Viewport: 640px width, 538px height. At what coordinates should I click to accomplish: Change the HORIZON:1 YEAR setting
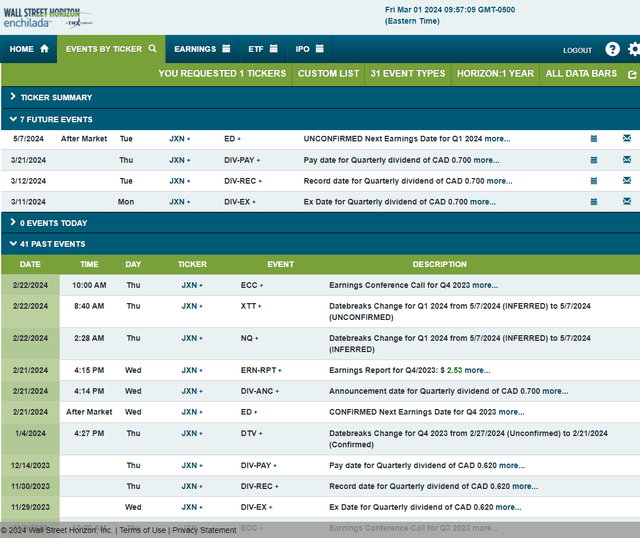pyautogui.click(x=495, y=73)
